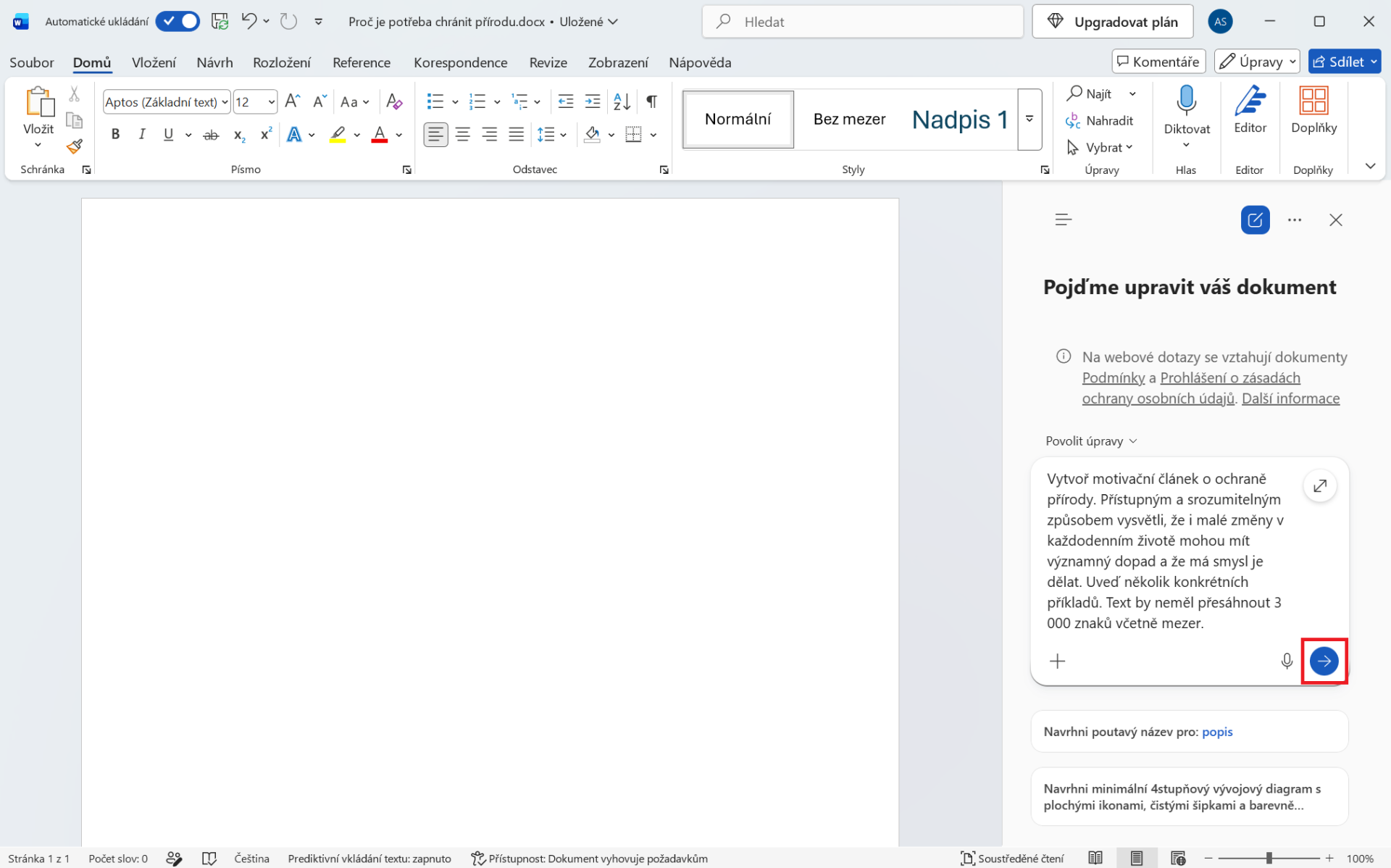Switch to print layout view in the status bar

coord(1137,858)
